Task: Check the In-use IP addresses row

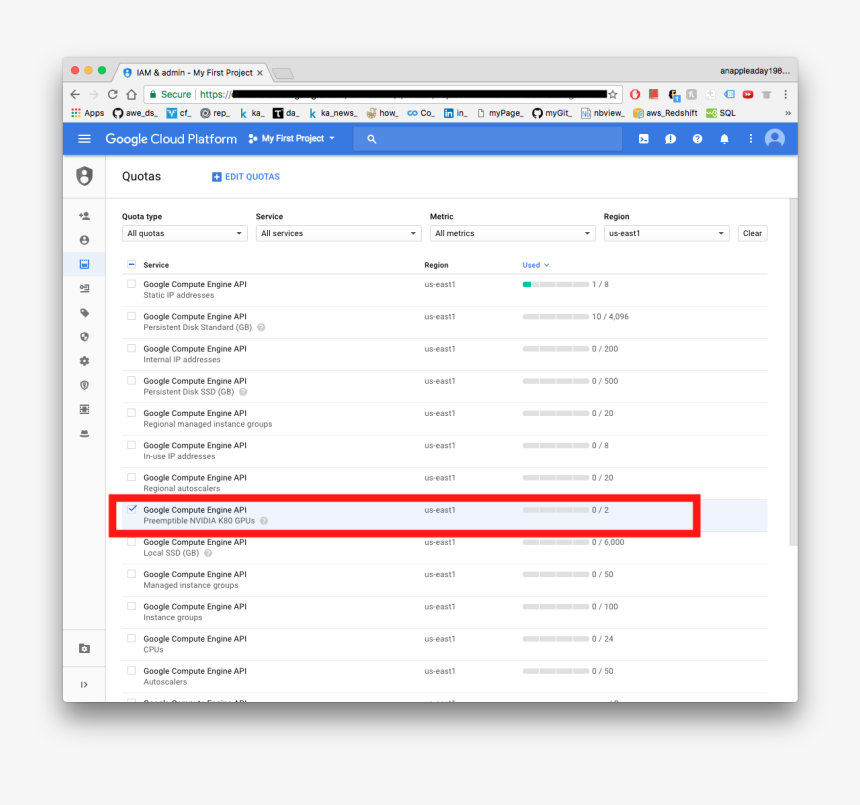Action: [x=131, y=445]
